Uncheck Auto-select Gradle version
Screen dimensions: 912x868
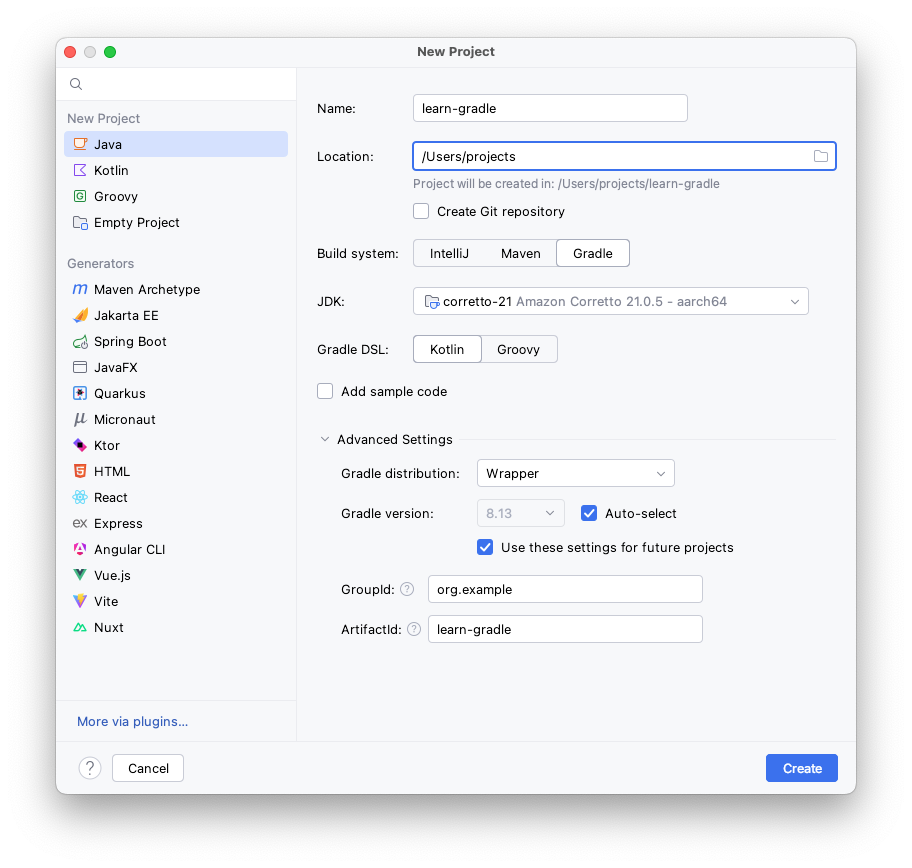(x=589, y=513)
